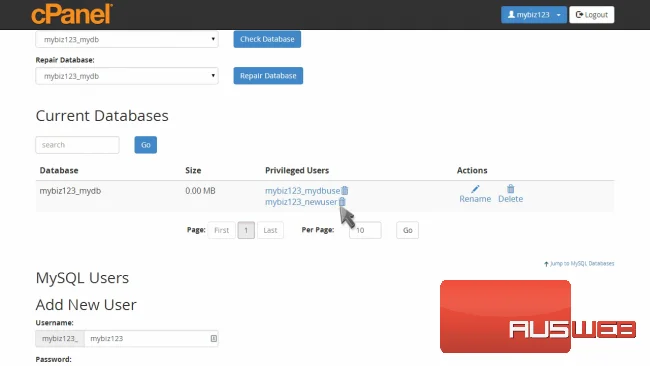
Task: Click the Repair Database button
Action: point(268,76)
